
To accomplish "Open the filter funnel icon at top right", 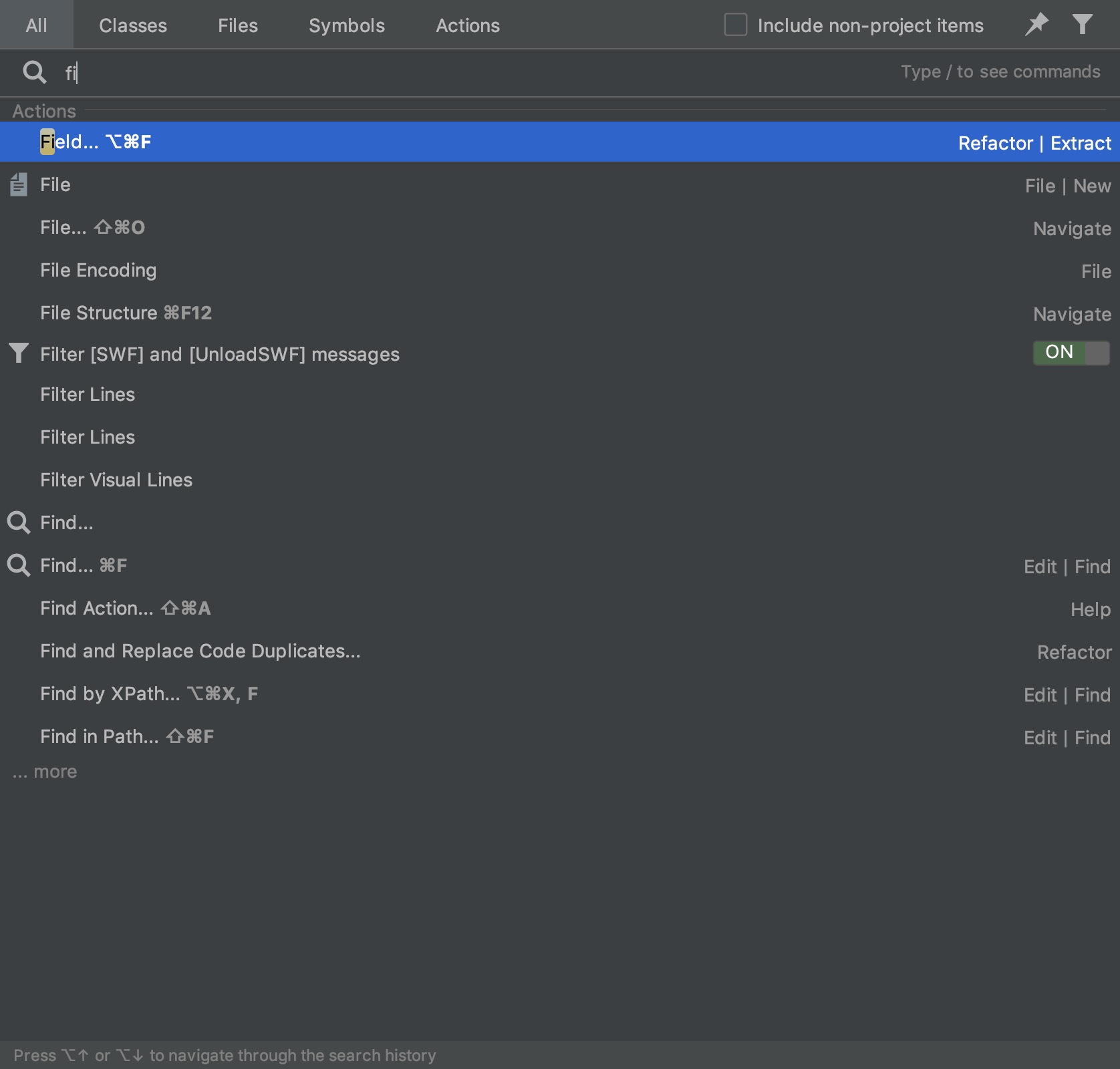I will pyautogui.click(x=1083, y=25).
